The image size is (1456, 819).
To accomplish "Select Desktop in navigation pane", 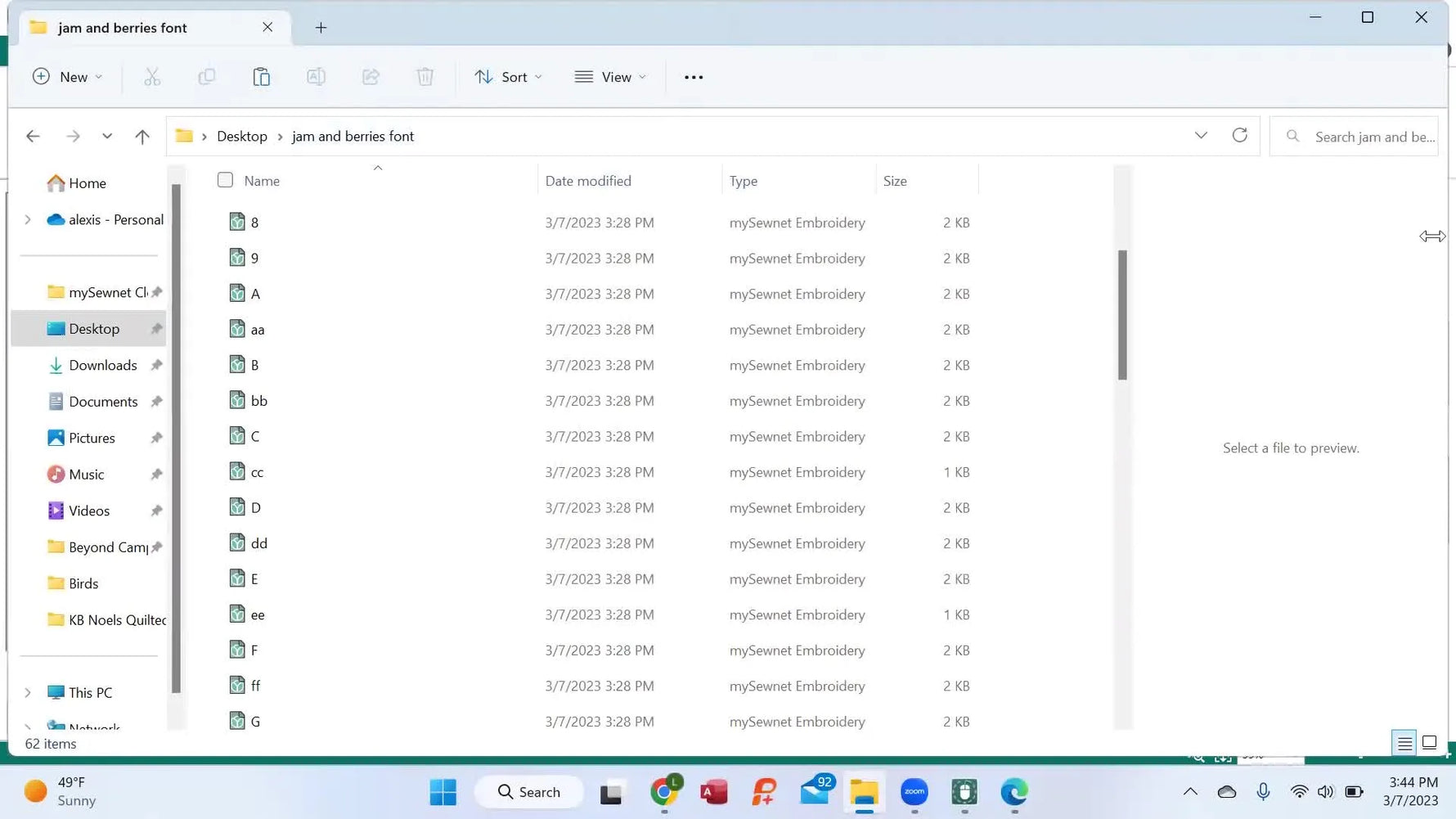I will pyautogui.click(x=88, y=328).
